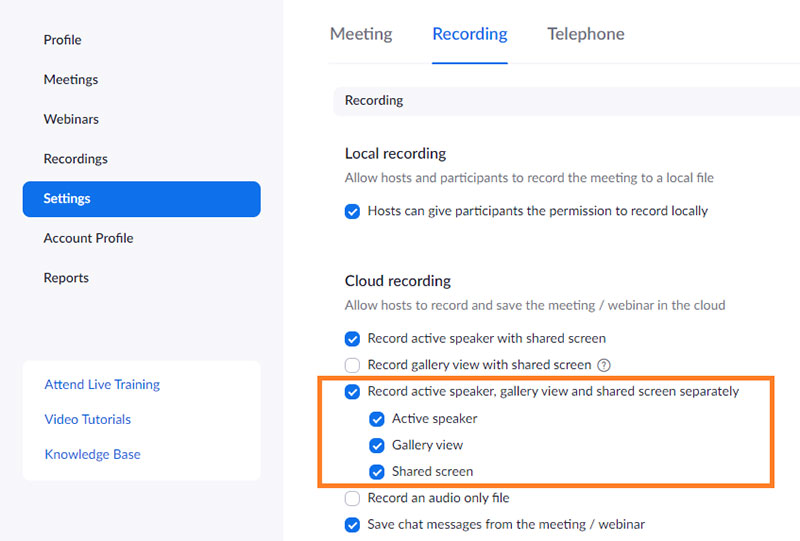Screen dimensions: 800x541
Task: Click the Local recording heading
Action: point(395,154)
